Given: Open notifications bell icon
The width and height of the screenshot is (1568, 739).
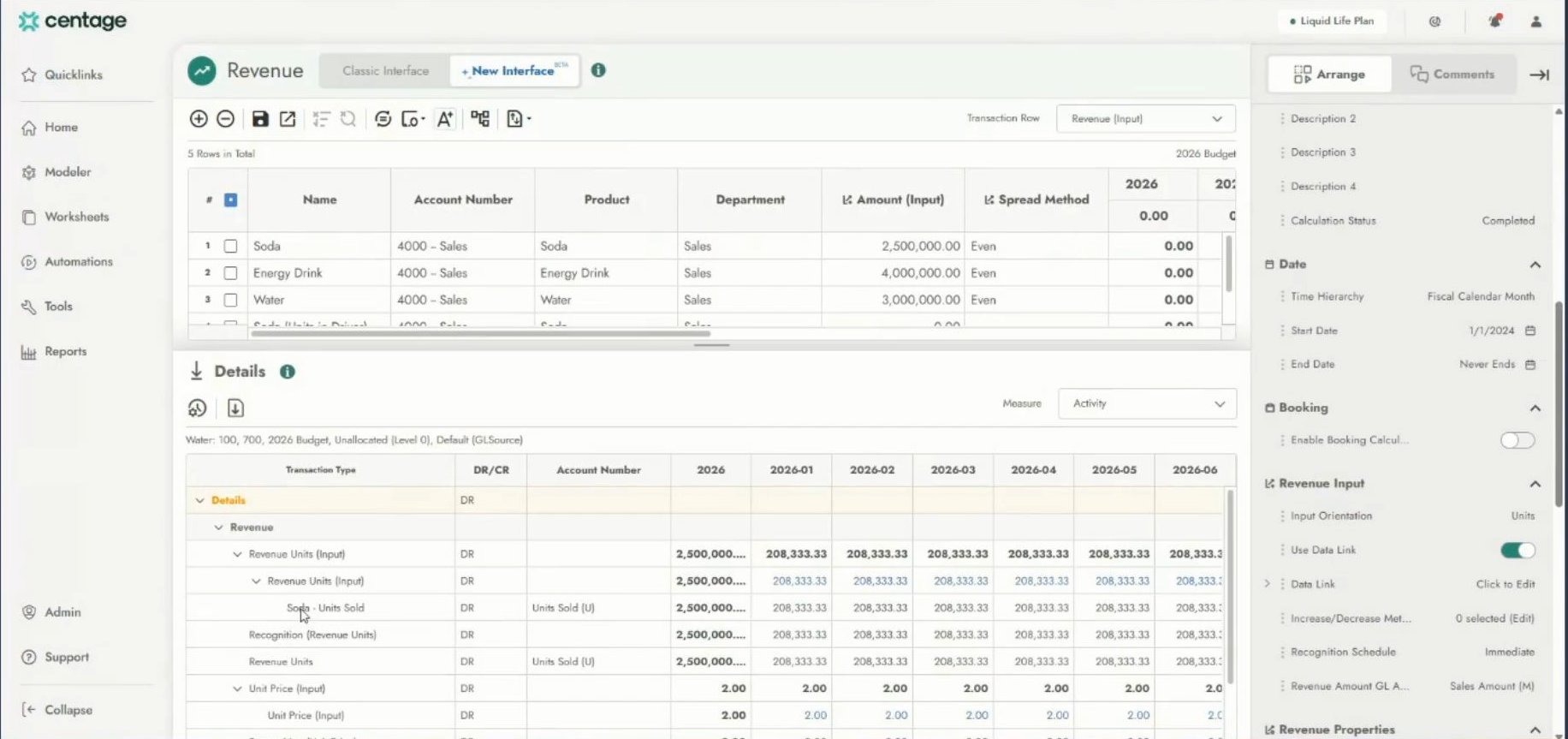Looking at the screenshot, I should (x=1494, y=21).
